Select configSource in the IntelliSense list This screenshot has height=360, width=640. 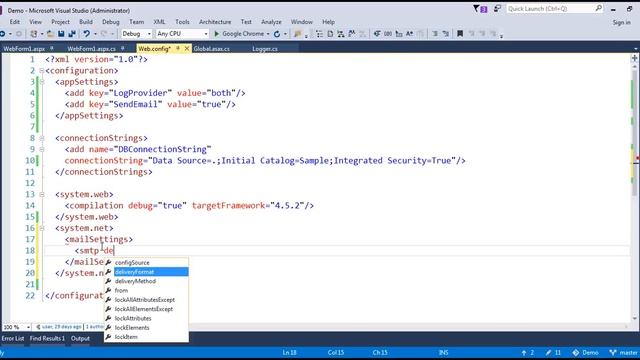[x=146, y=262]
